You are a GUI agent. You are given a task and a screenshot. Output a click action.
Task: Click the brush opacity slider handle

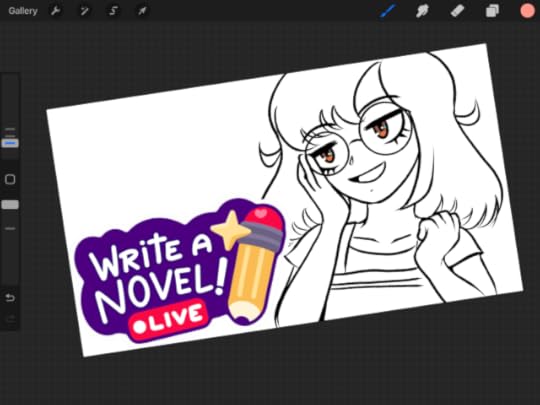[x=10, y=205]
